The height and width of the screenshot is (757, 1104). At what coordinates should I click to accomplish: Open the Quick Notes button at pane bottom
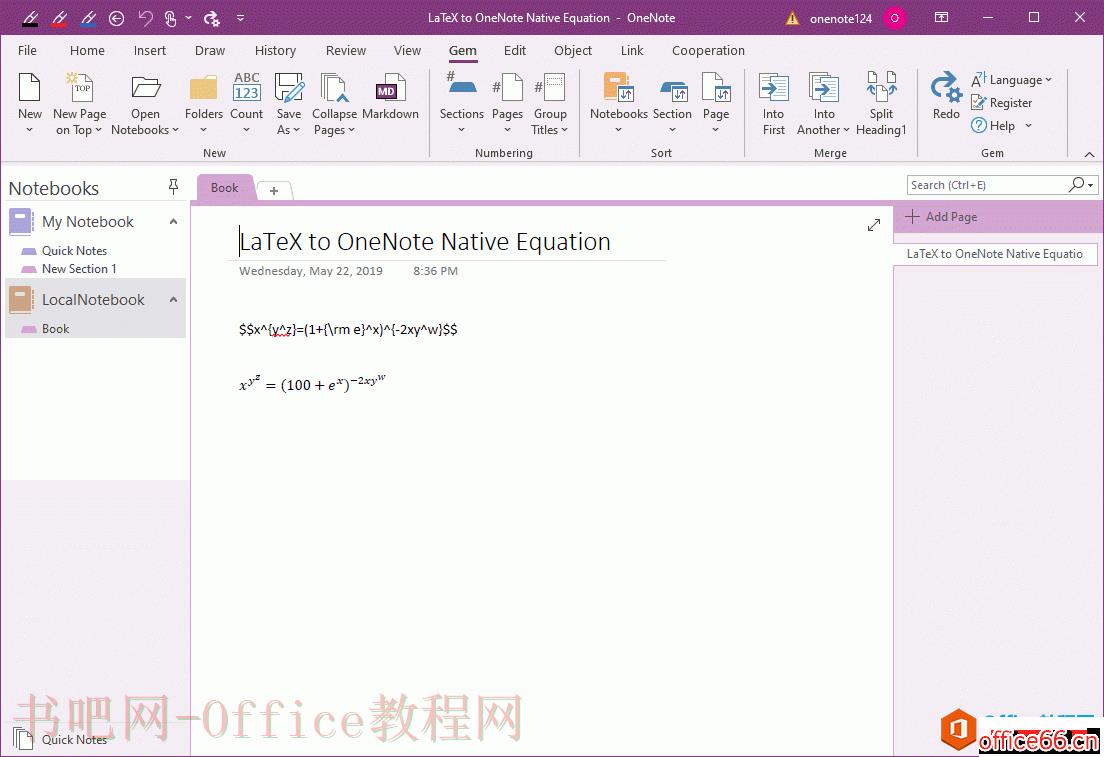tap(61, 739)
